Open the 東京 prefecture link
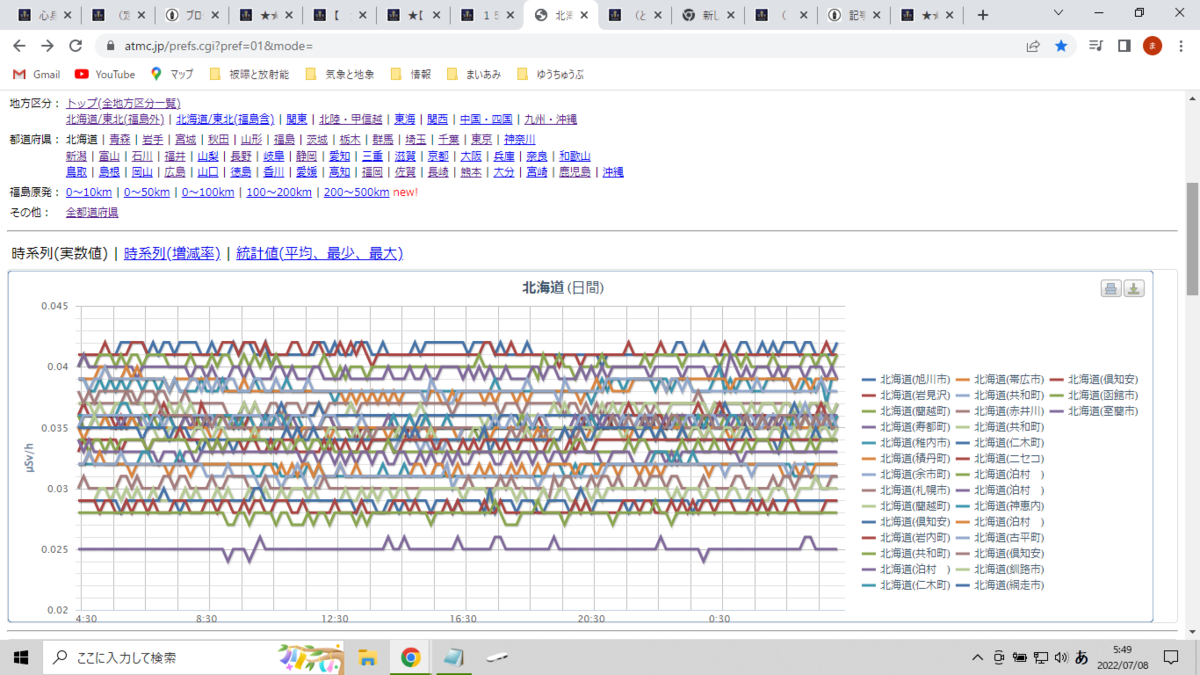The image size is (1200, 675). [481, 140]
